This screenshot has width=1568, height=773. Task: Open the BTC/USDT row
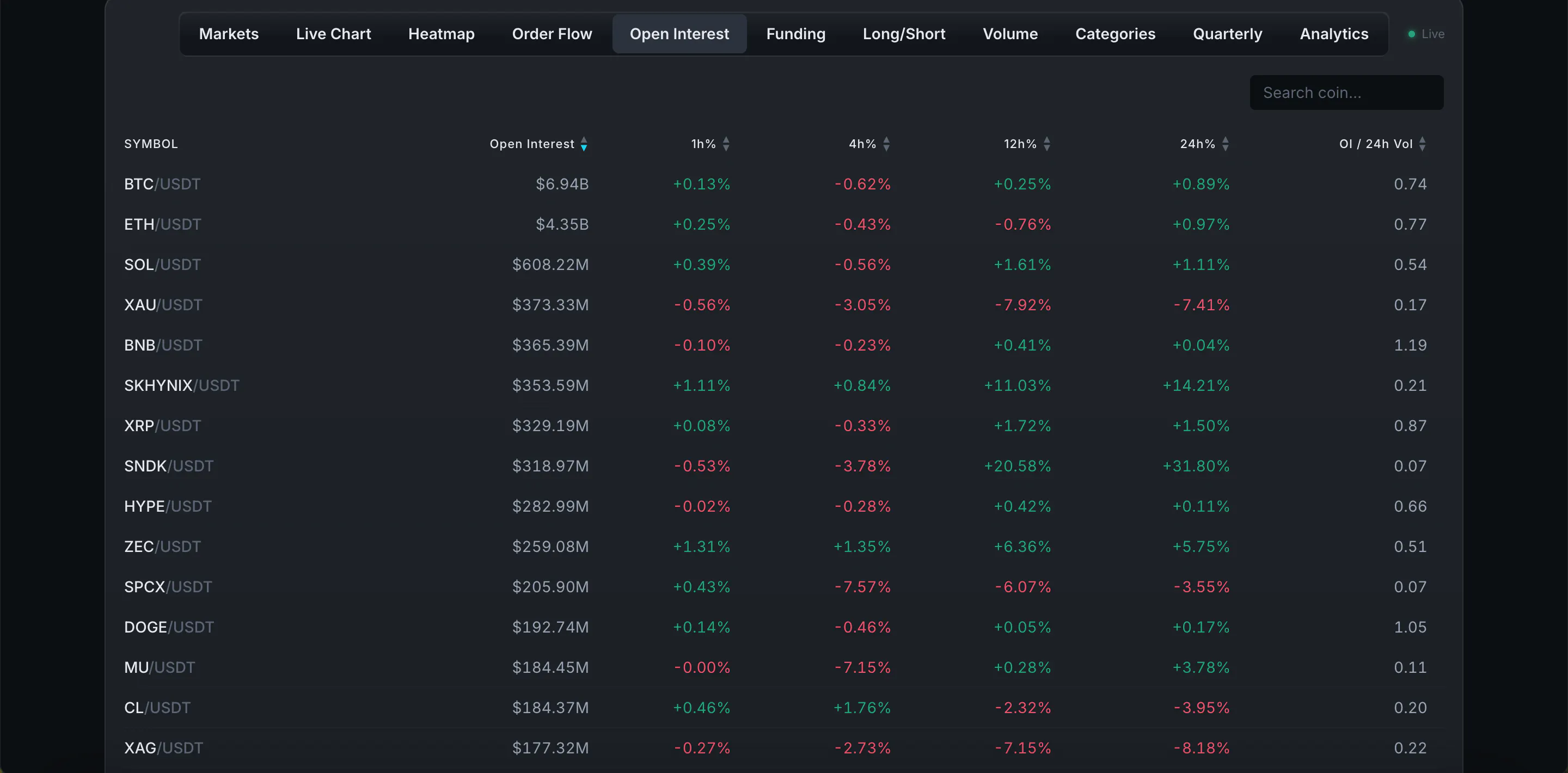pyautogui.click(x=783, y=184)
